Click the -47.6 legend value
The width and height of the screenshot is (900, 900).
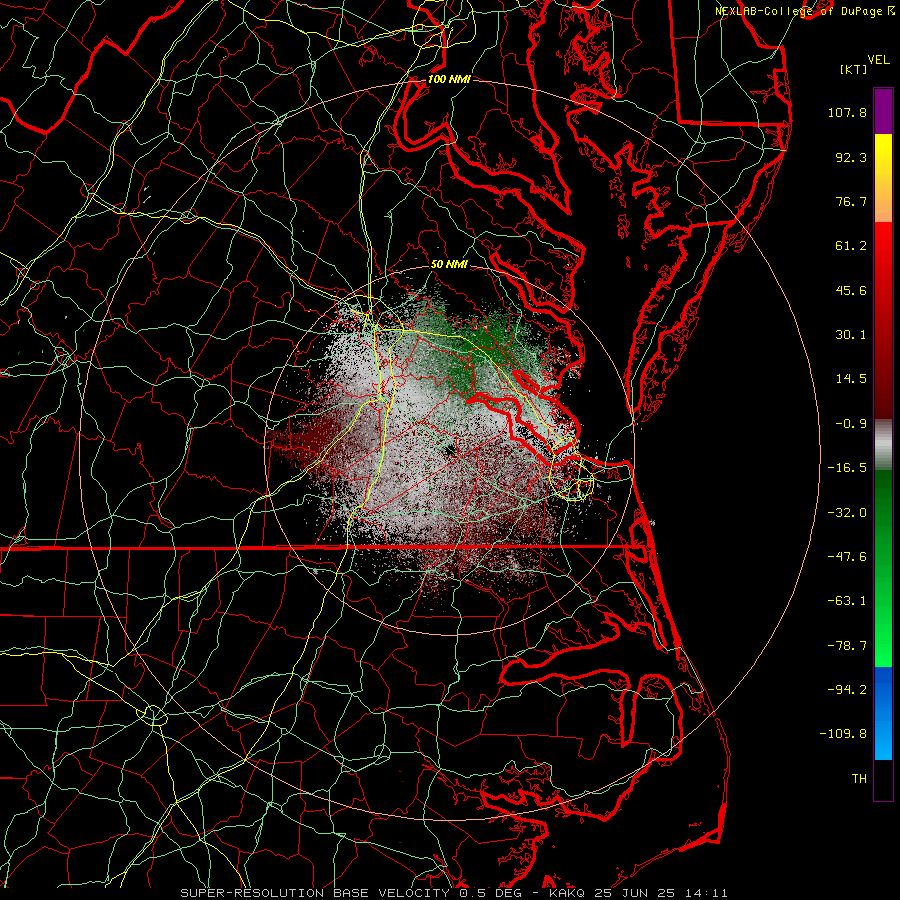(847, 557)
